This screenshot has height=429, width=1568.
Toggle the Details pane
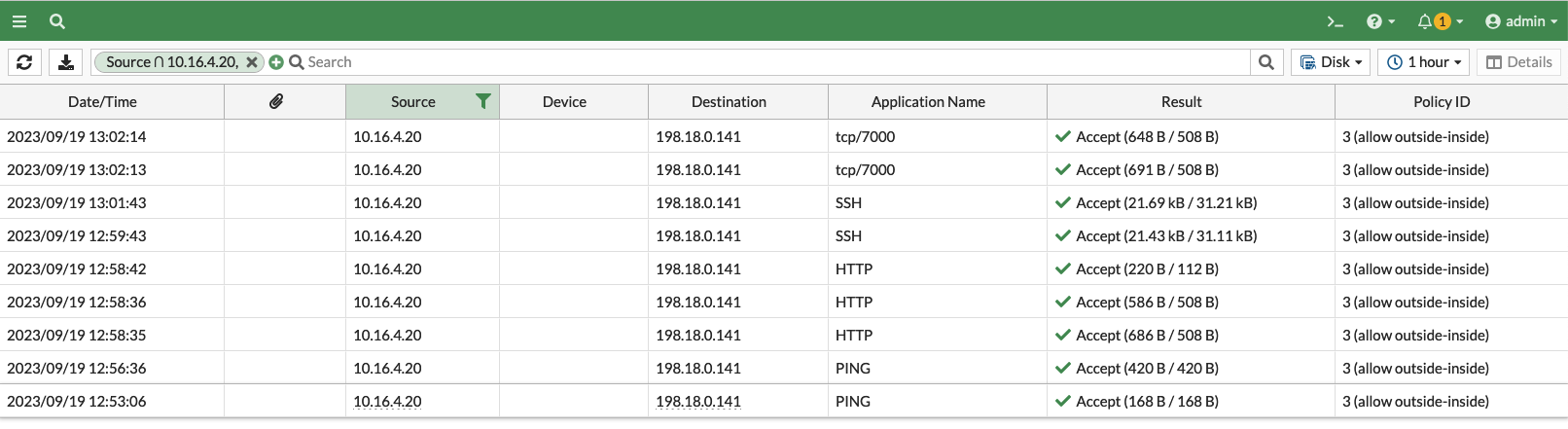pos(1518,62)
